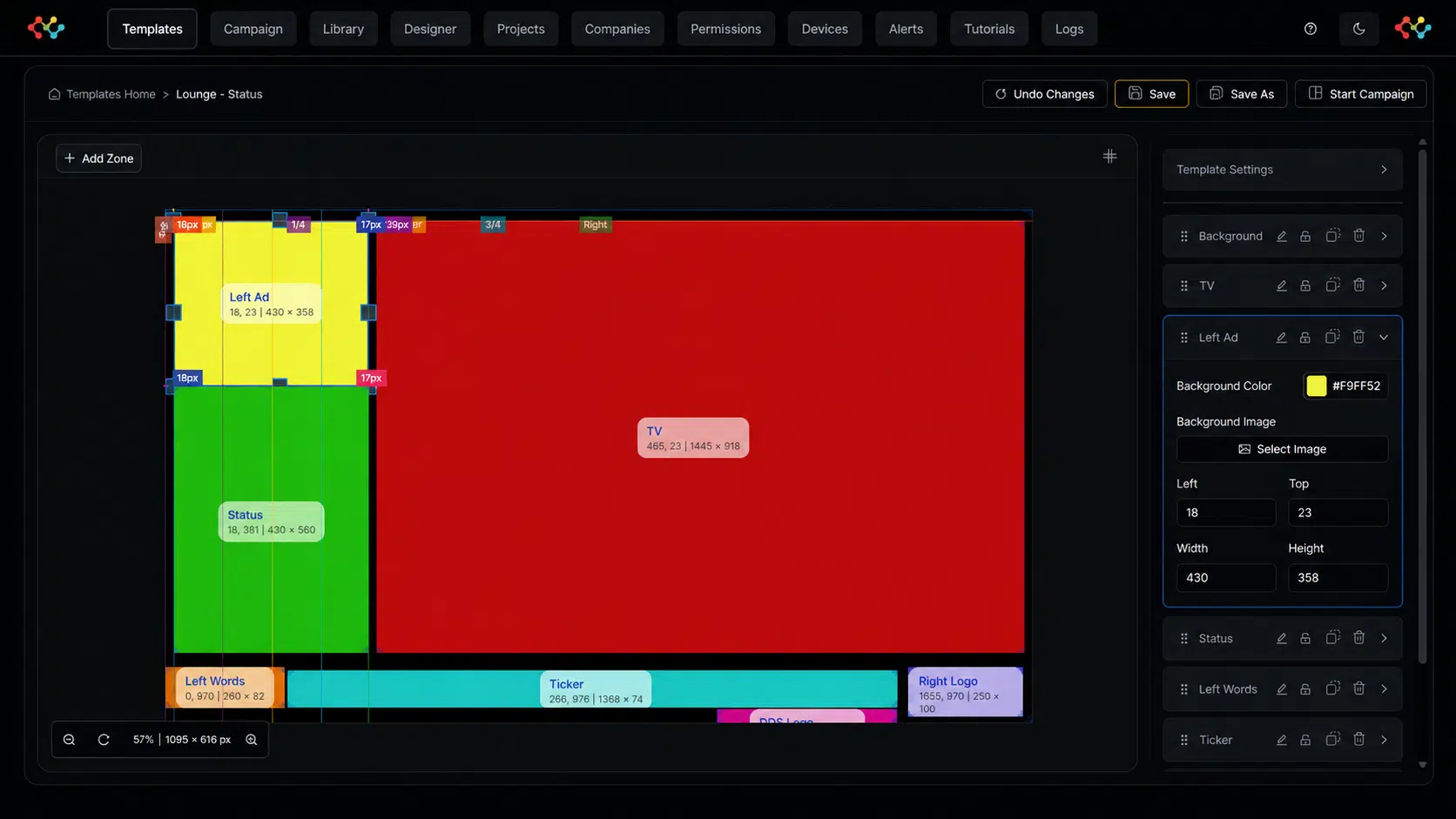The height and width of the screenshot is (819, 1456).
Task: Delete the Ticker zone
Action: [1358, 740]
